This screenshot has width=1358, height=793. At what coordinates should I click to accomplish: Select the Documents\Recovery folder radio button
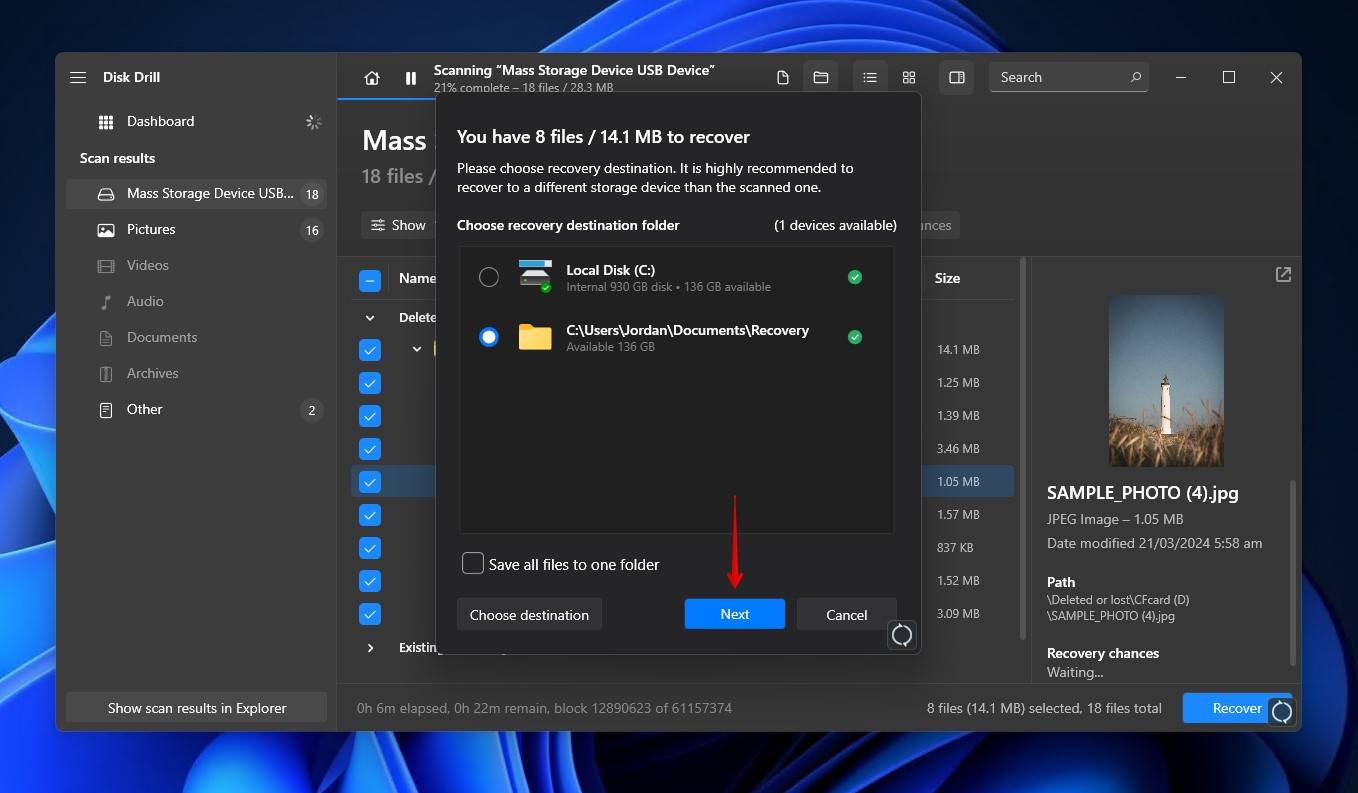pyautogui.click(x=489, y=337)
